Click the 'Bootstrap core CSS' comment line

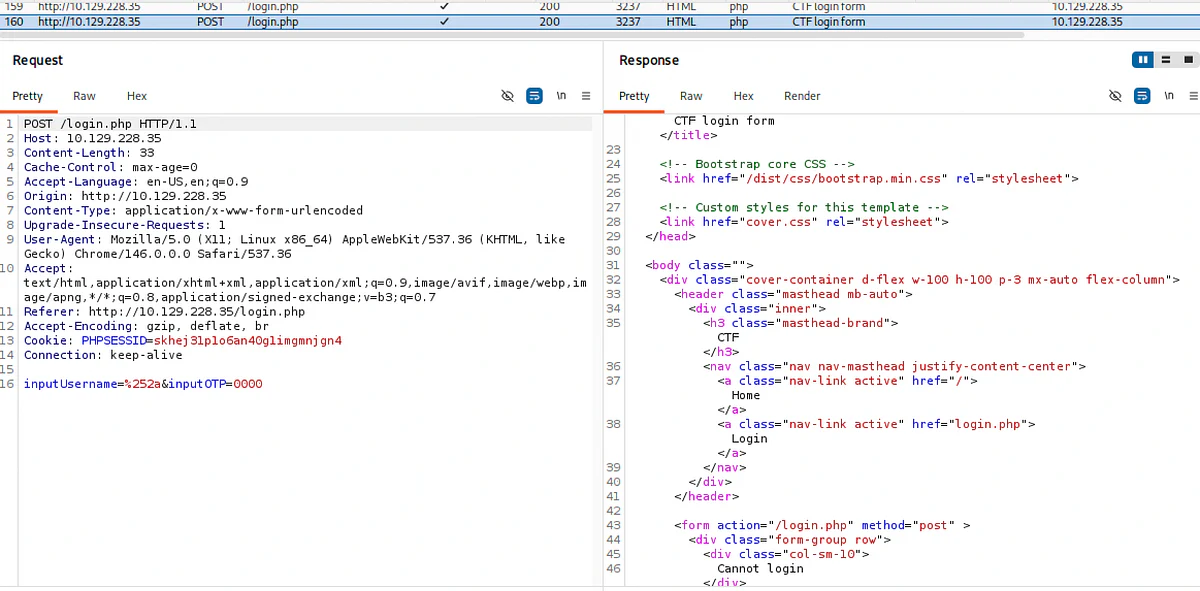[757, 164]
